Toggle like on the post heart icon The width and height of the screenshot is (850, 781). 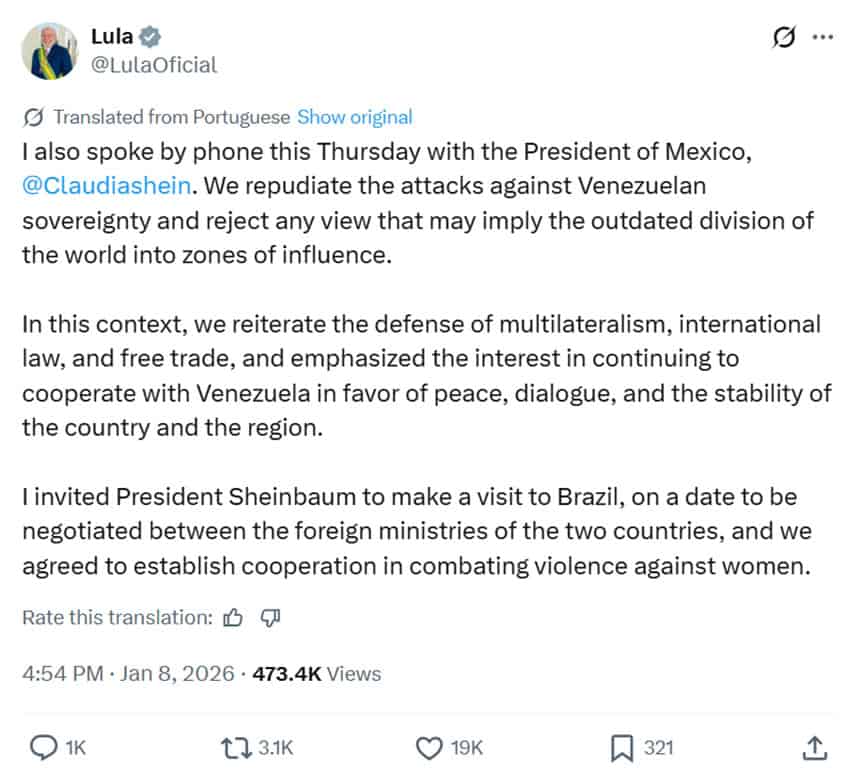pyautogui.click(x=430, y=746)
